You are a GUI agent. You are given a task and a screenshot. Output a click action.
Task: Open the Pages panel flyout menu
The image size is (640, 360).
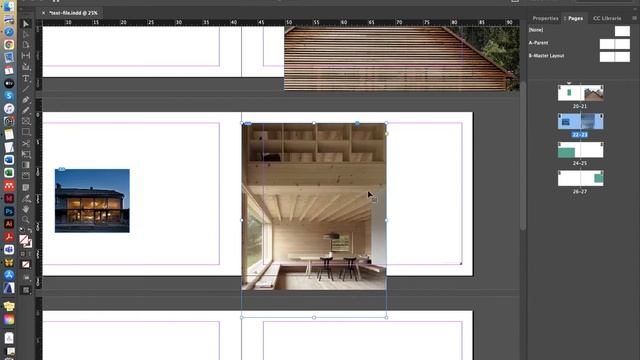(x=634, y=18)
